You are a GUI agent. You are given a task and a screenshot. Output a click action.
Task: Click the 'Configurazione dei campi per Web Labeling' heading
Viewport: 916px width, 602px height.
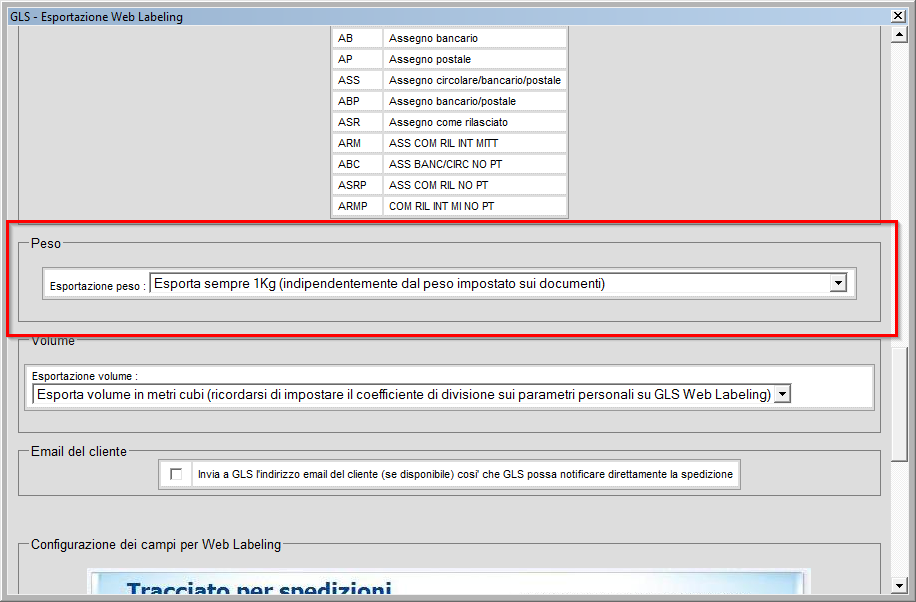pos(156,544)
